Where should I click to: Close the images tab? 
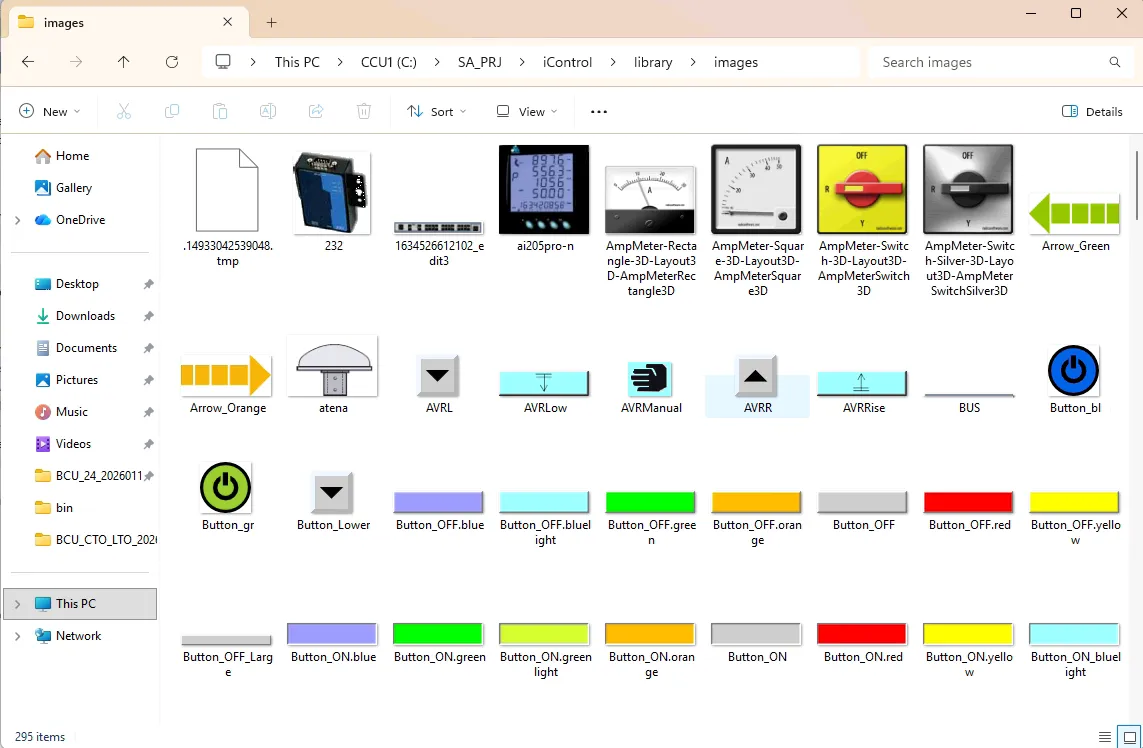pyautogui.click(x=227, y=22)
